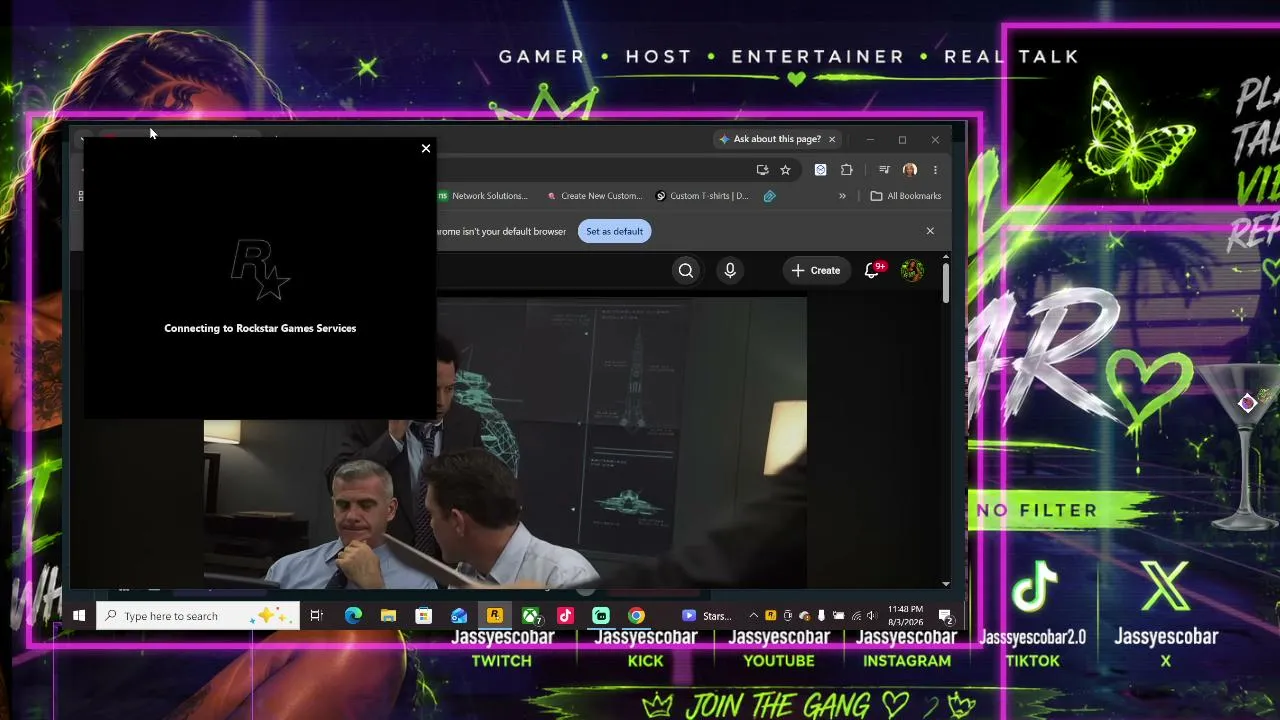Launch Microsoft Edge from the taskbar

point(353,616)
